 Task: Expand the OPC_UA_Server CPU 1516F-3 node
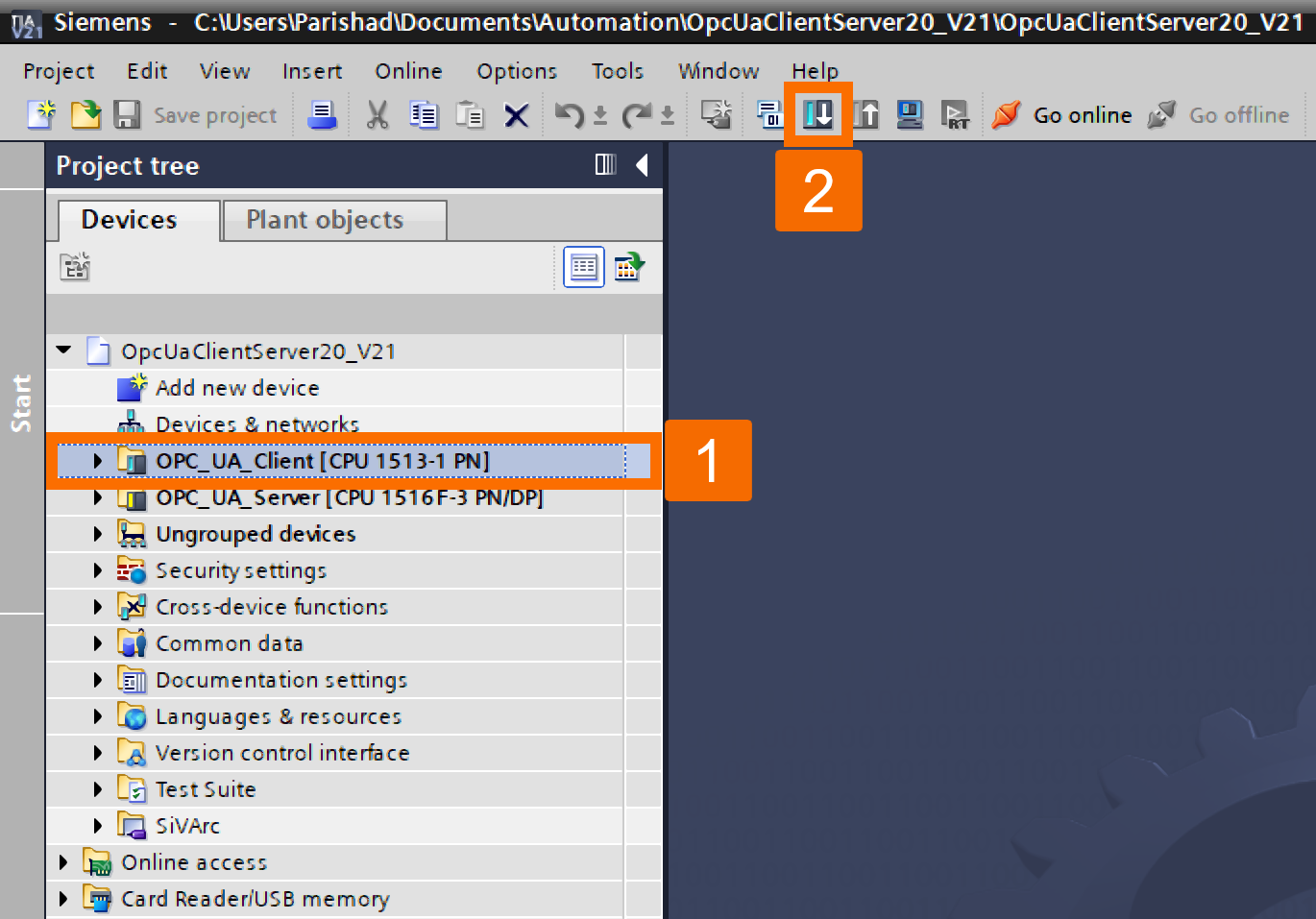[x=97, y=497]
